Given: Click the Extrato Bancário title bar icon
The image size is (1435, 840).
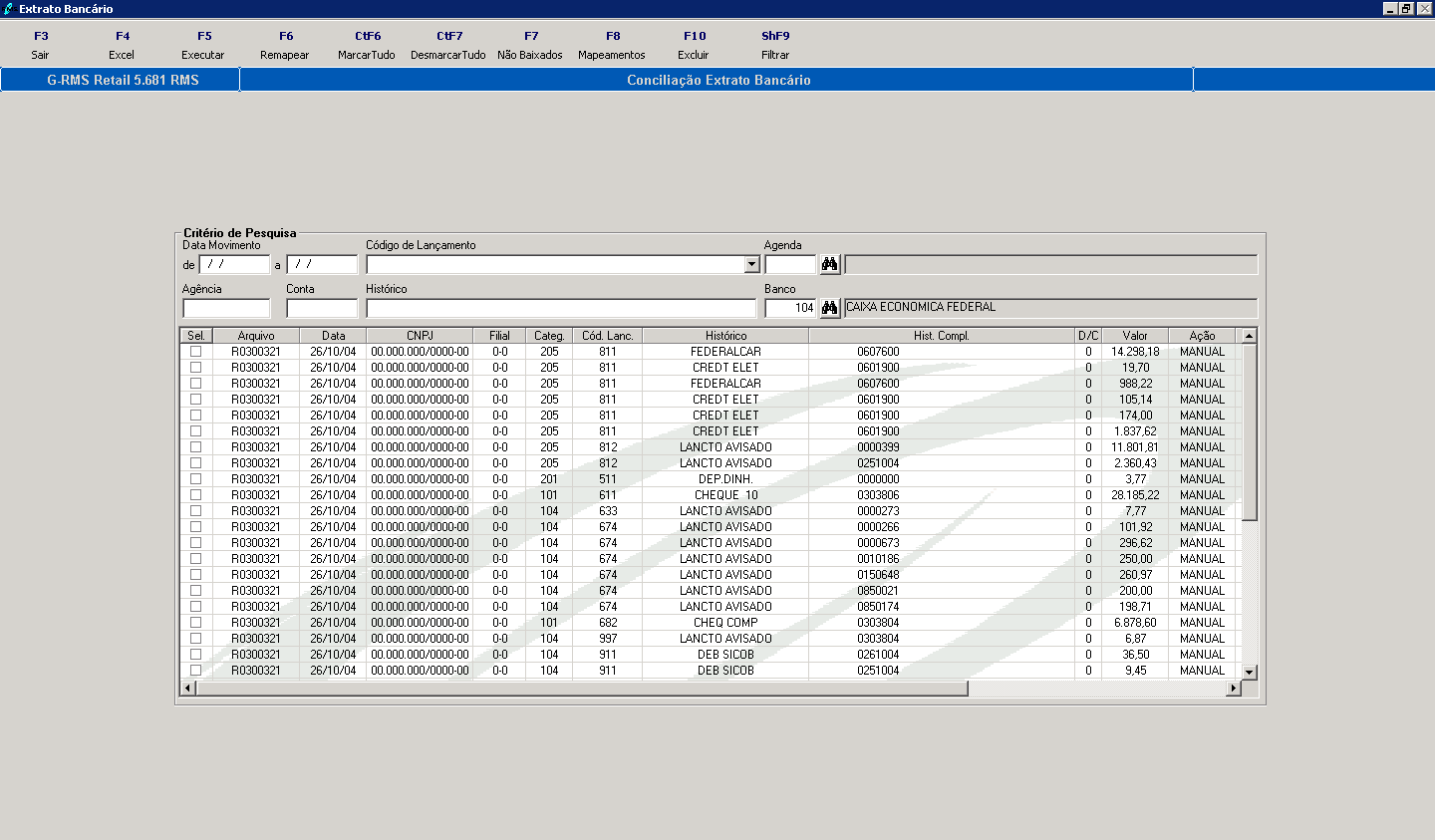Looking at the screenshot, I should pyautogui.click(x=9, y=8).
